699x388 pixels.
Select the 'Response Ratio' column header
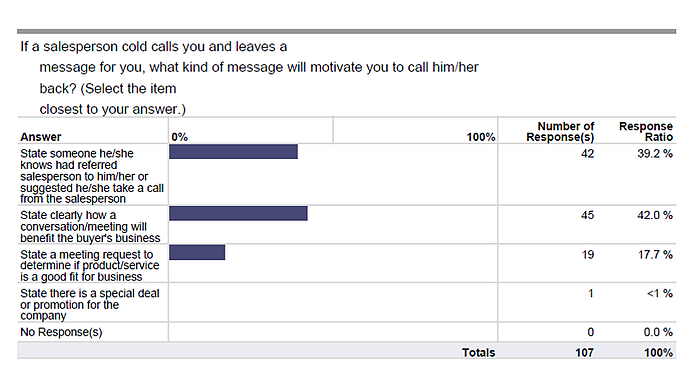646,132
